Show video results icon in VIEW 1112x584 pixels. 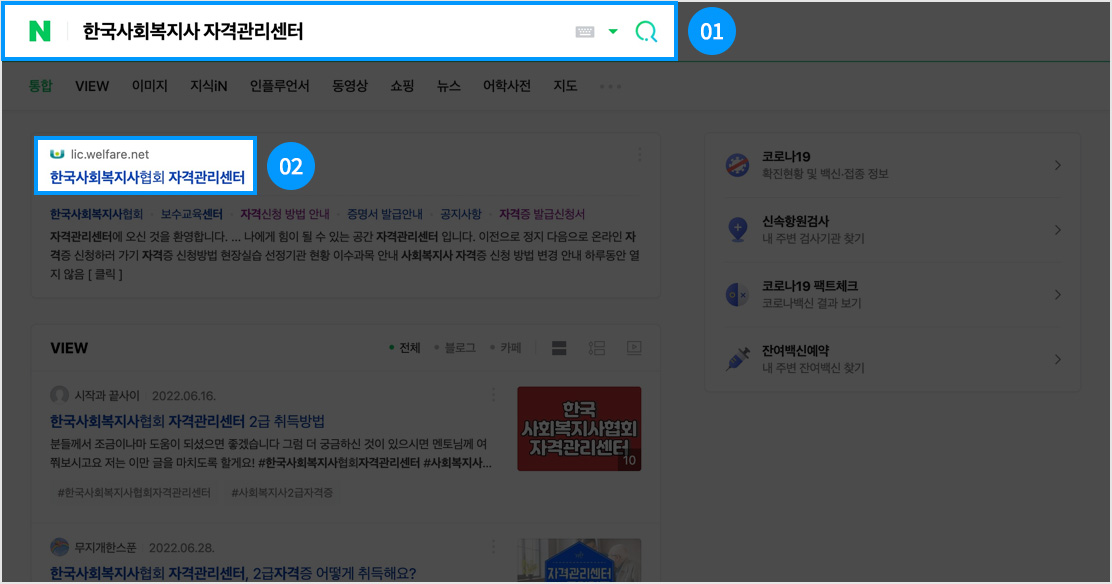(634, 348)
